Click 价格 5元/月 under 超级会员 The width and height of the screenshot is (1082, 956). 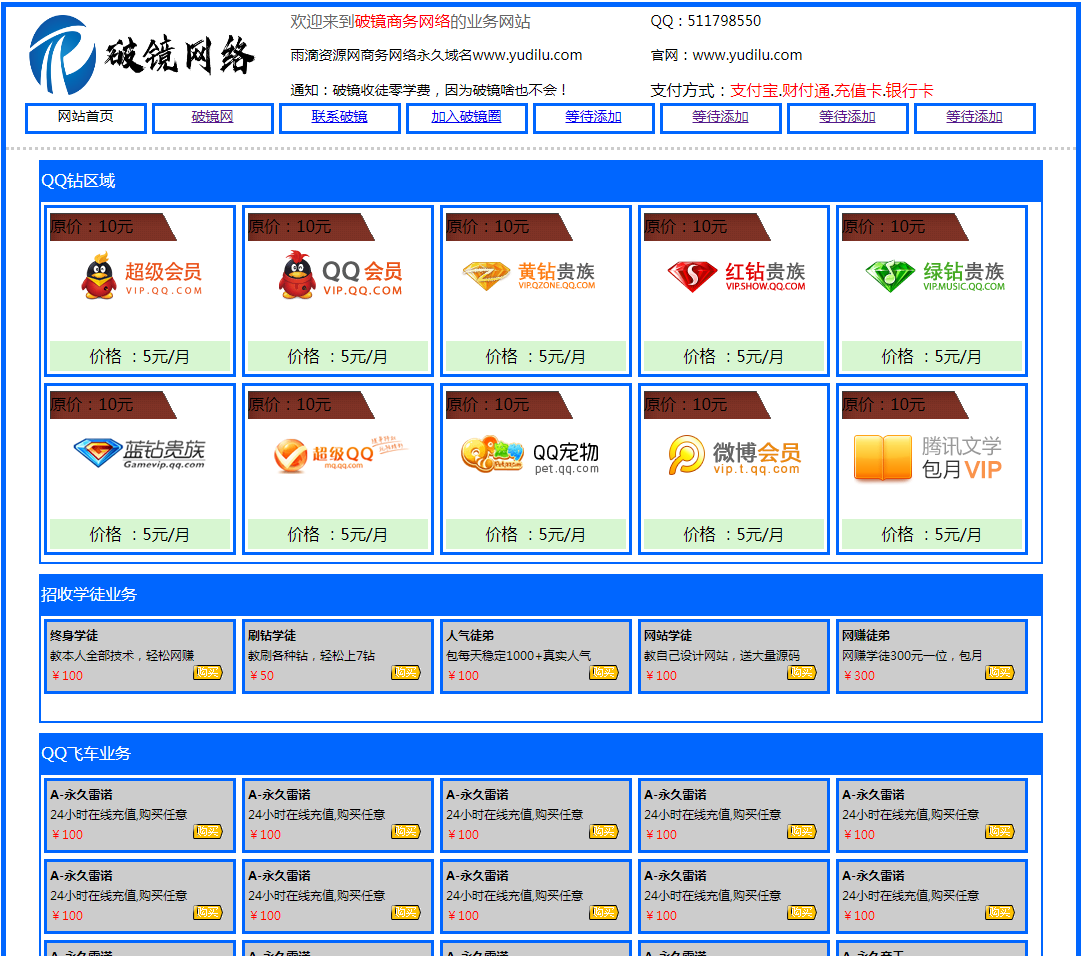coord(139,357)
